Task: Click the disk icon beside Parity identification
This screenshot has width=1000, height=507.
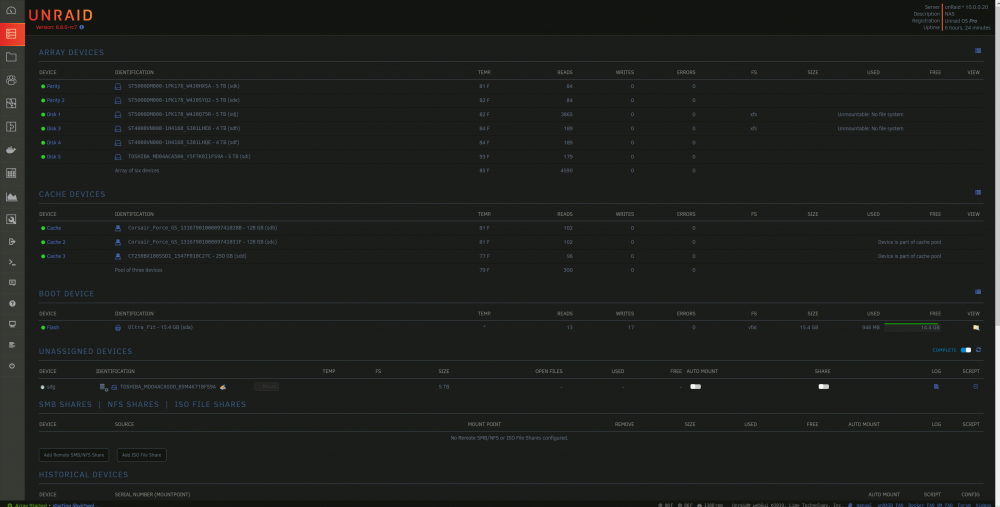Action: [x=117, y=86]
